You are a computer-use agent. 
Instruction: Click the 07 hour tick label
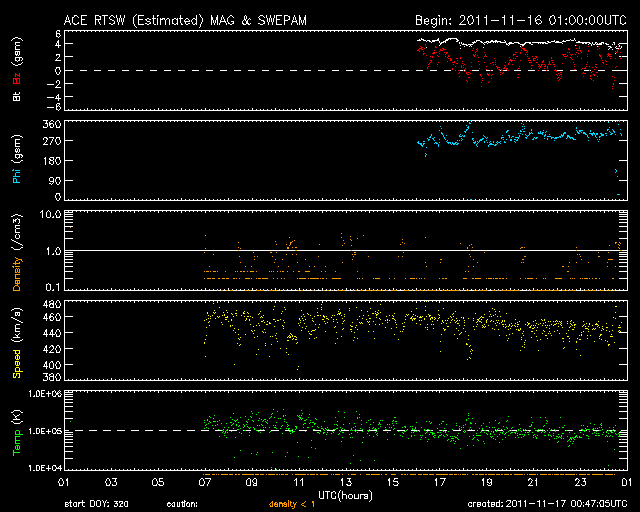click(x=207, y=482)
